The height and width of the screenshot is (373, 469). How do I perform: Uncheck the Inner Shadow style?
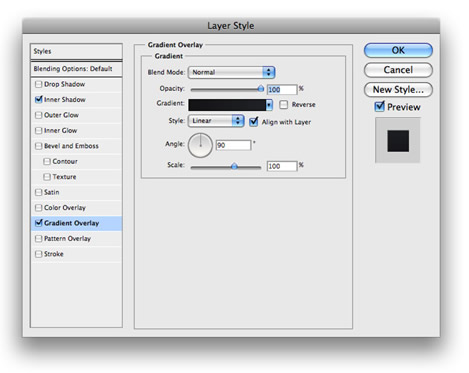(39, 100)
